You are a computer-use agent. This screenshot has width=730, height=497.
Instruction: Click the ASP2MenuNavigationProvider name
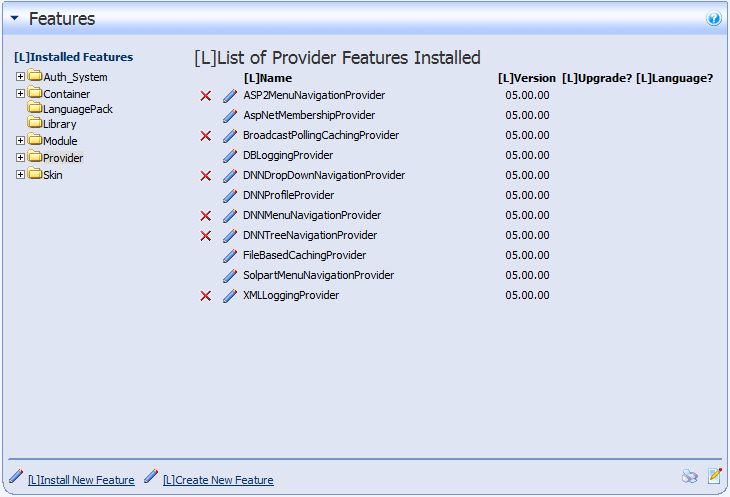(x=314, y=95)
